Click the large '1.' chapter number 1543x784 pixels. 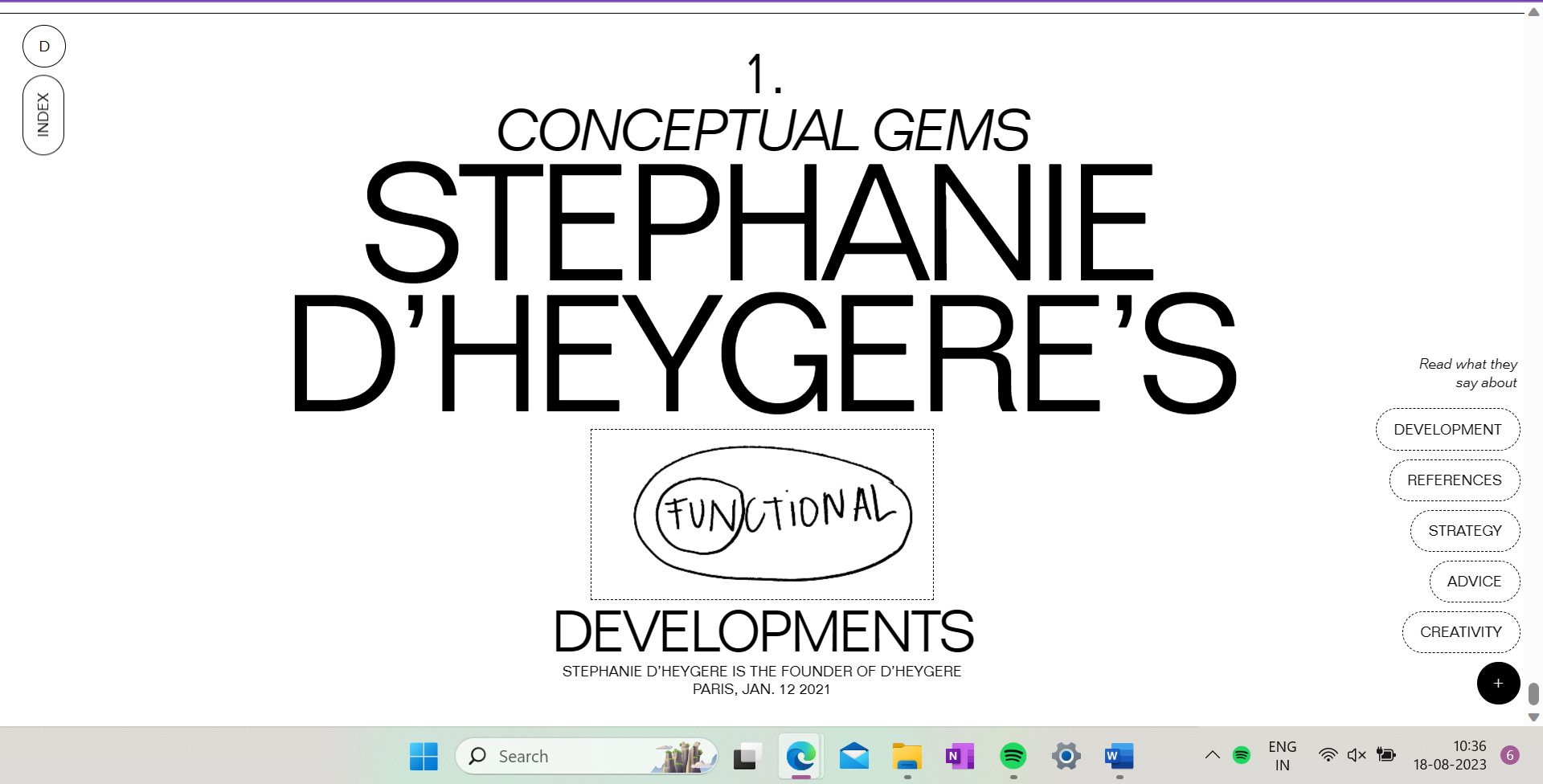point(763,74)
